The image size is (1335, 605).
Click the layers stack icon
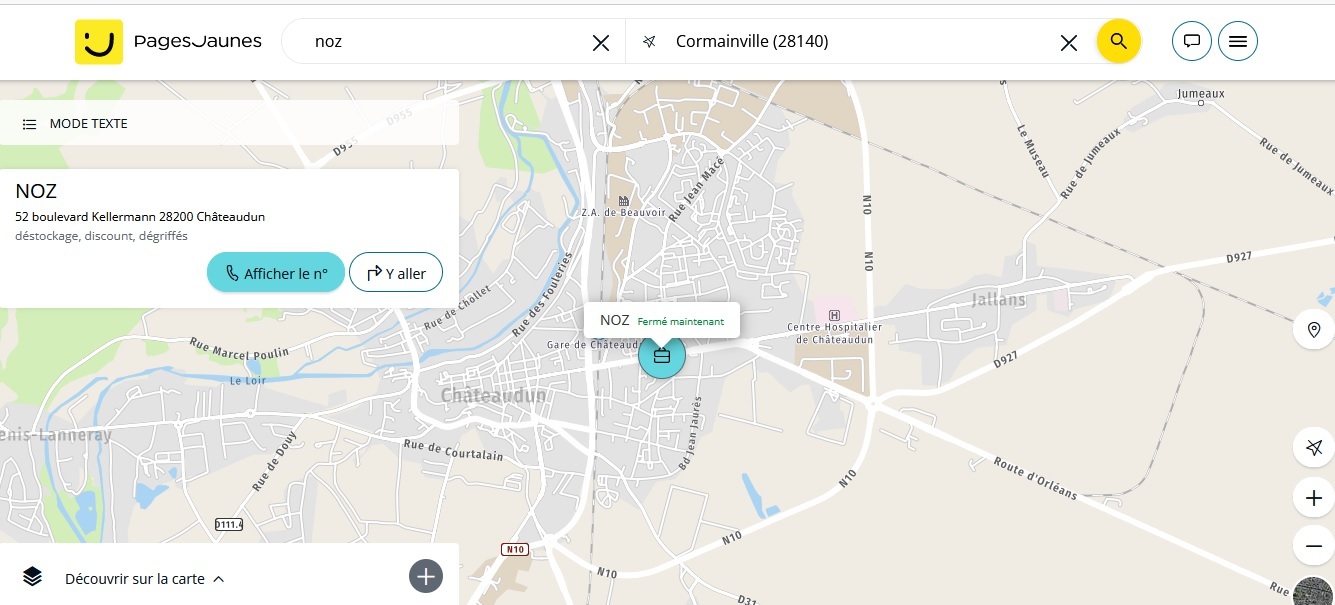pyautogui.click(x=32, y=576)
